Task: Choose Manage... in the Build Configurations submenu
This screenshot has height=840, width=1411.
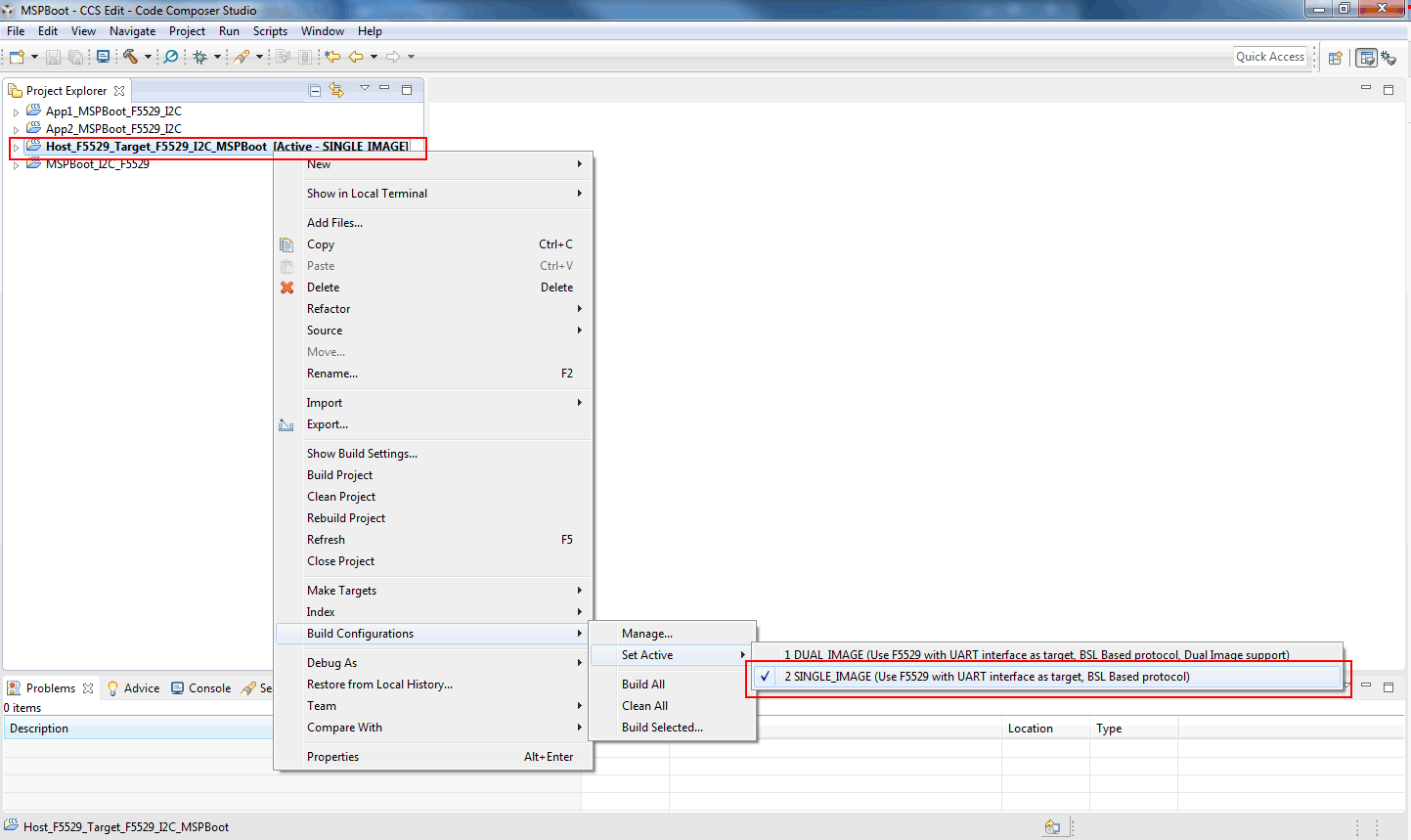Action: pos(672,634)
